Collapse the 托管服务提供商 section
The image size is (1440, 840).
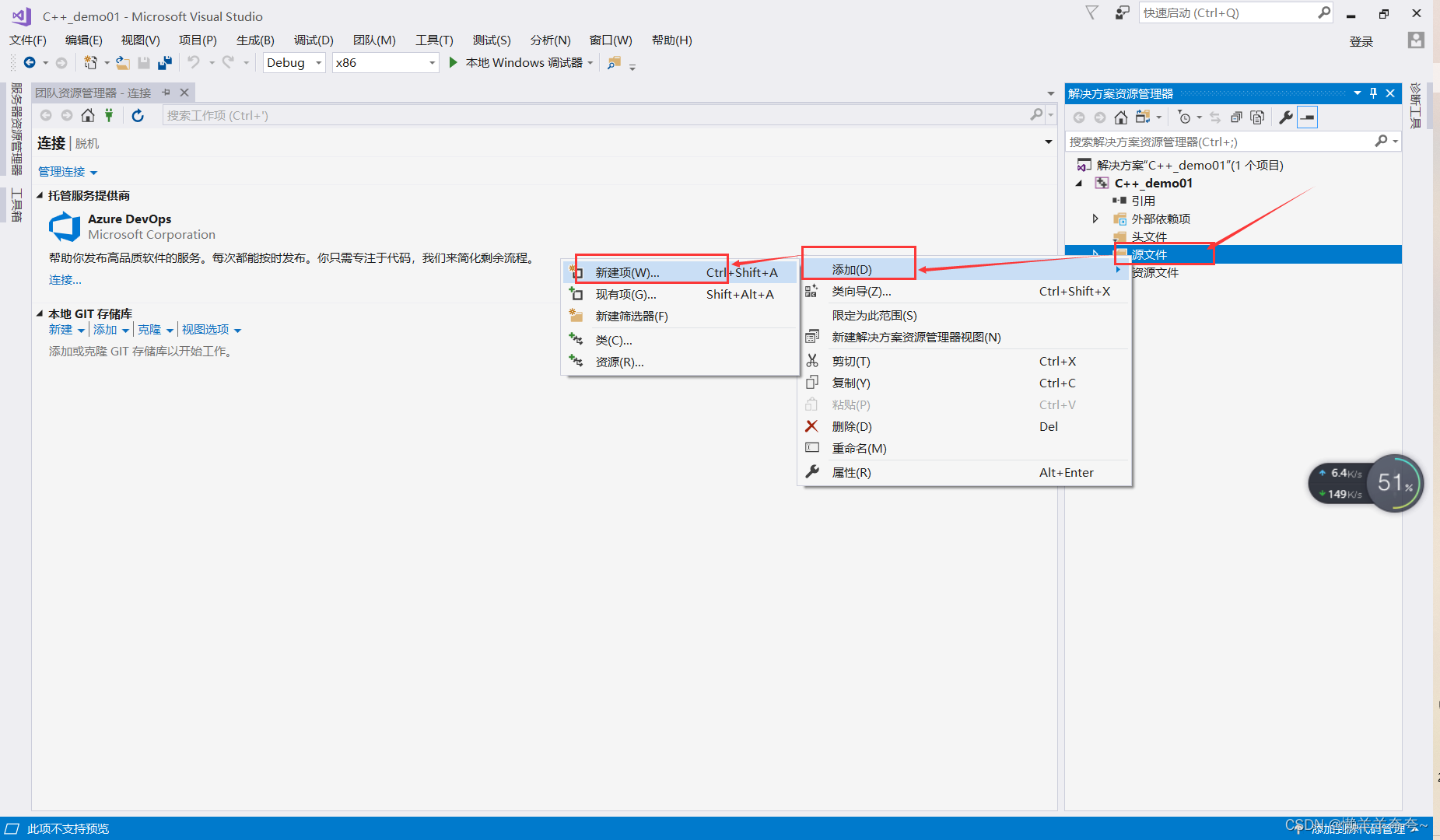click(40, 195)
